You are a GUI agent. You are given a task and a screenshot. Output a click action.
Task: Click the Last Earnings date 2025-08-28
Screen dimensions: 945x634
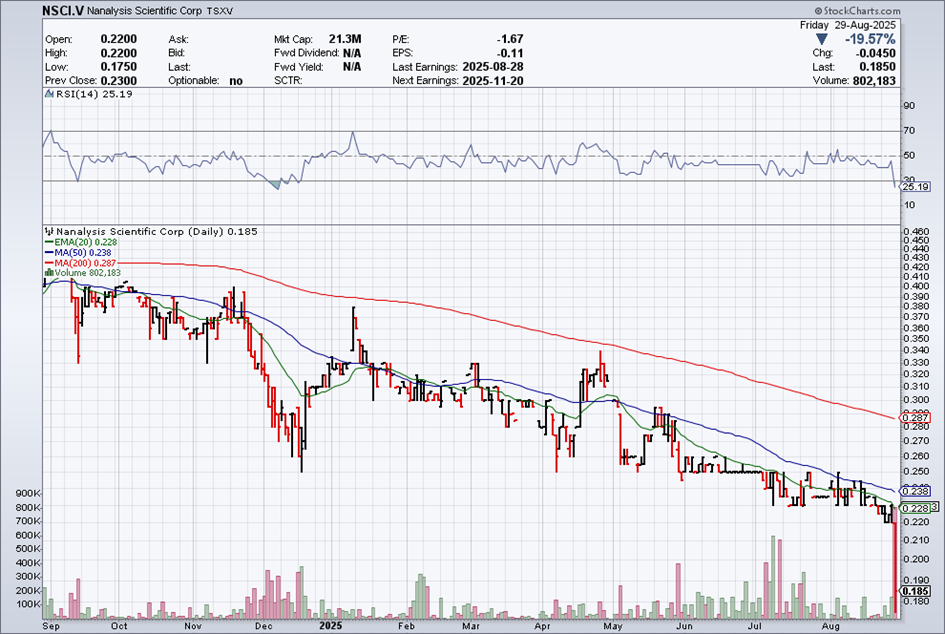pyautogui.click(x=492, y=67)
